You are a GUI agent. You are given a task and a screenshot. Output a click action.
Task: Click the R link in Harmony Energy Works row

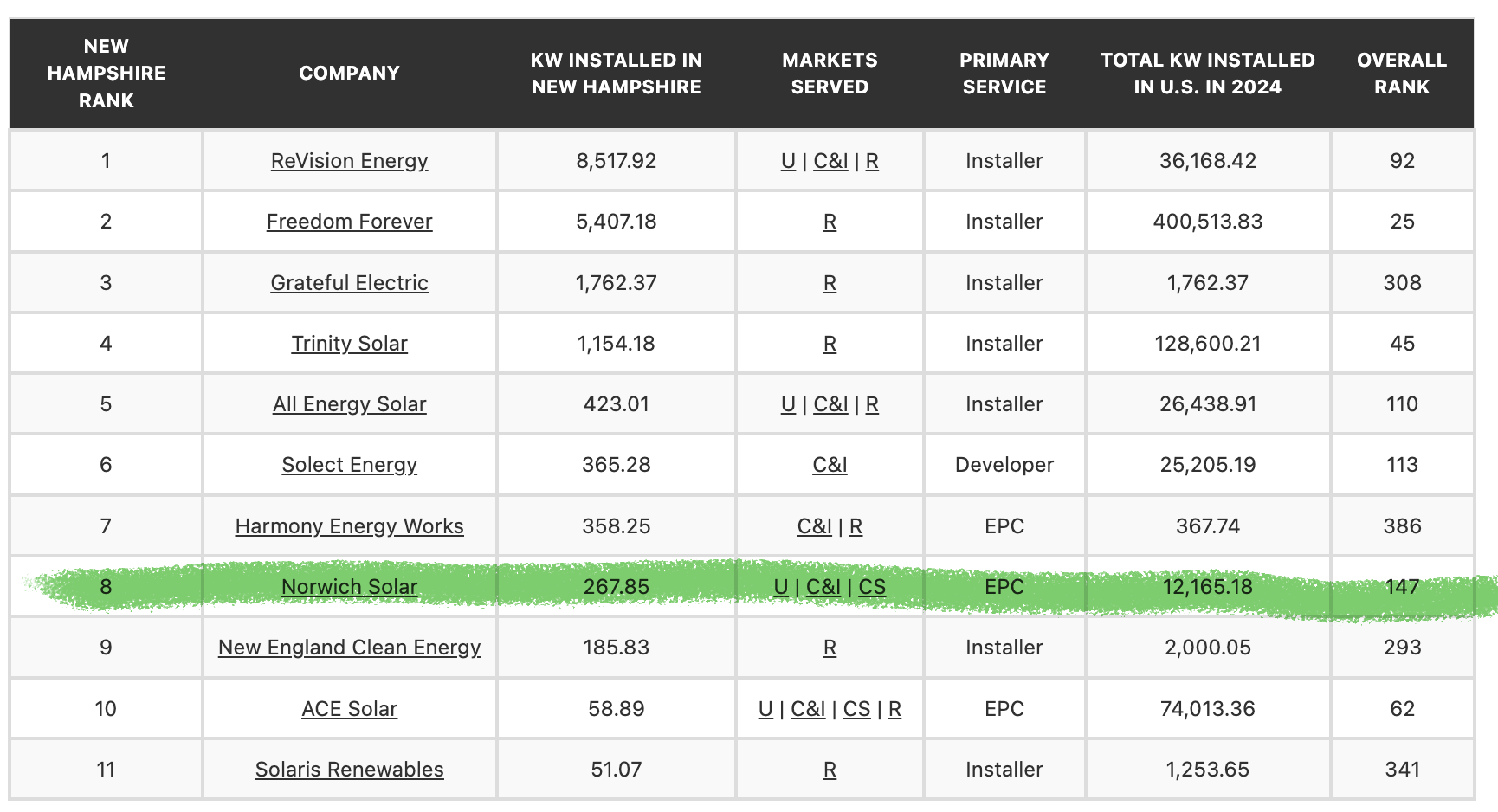(856, 526)
